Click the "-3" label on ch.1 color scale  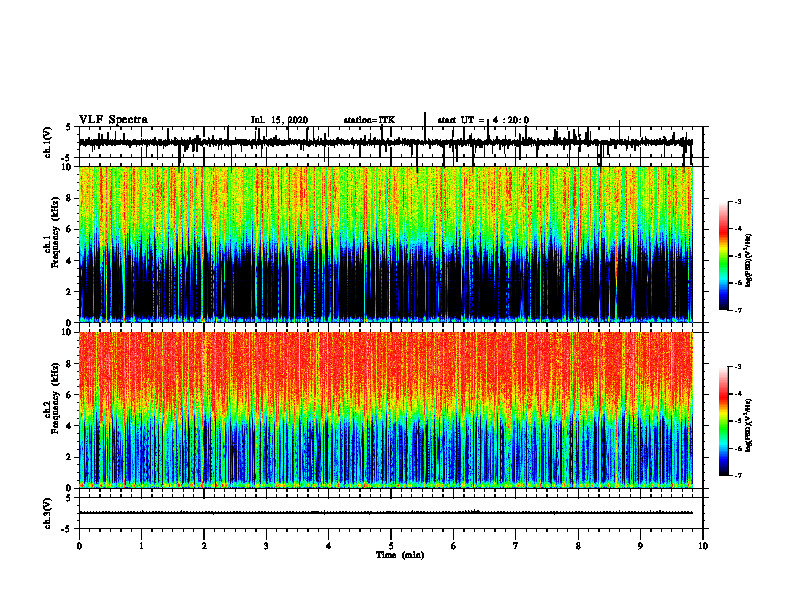pyautogui.click(x=738, y=201)
